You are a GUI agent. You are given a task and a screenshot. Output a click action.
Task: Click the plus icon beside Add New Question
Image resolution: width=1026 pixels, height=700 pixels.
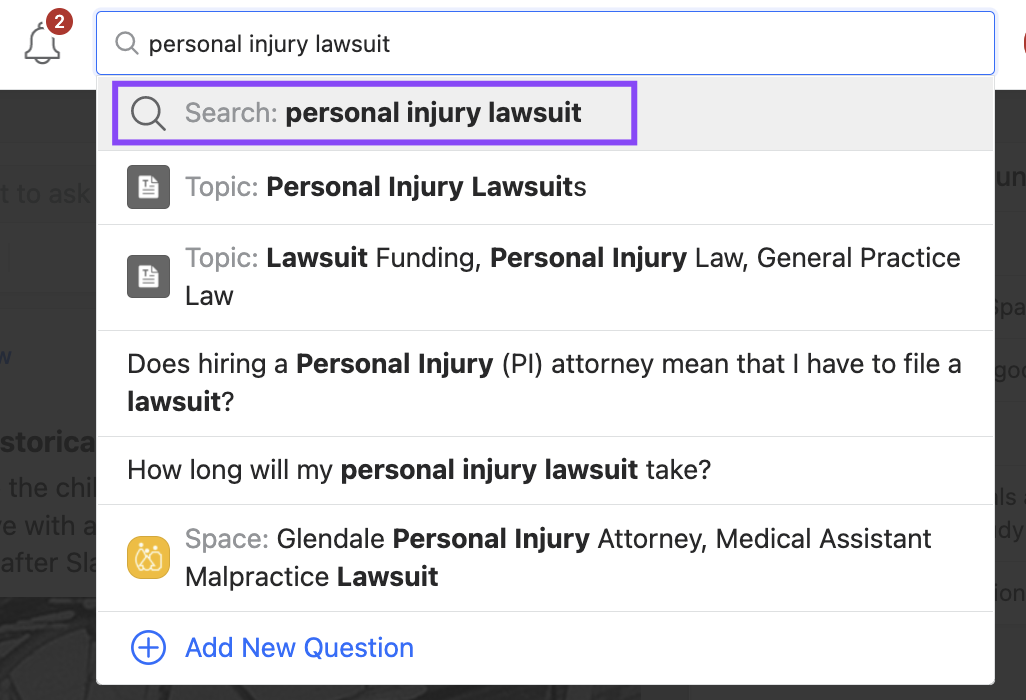click(147, 647)
